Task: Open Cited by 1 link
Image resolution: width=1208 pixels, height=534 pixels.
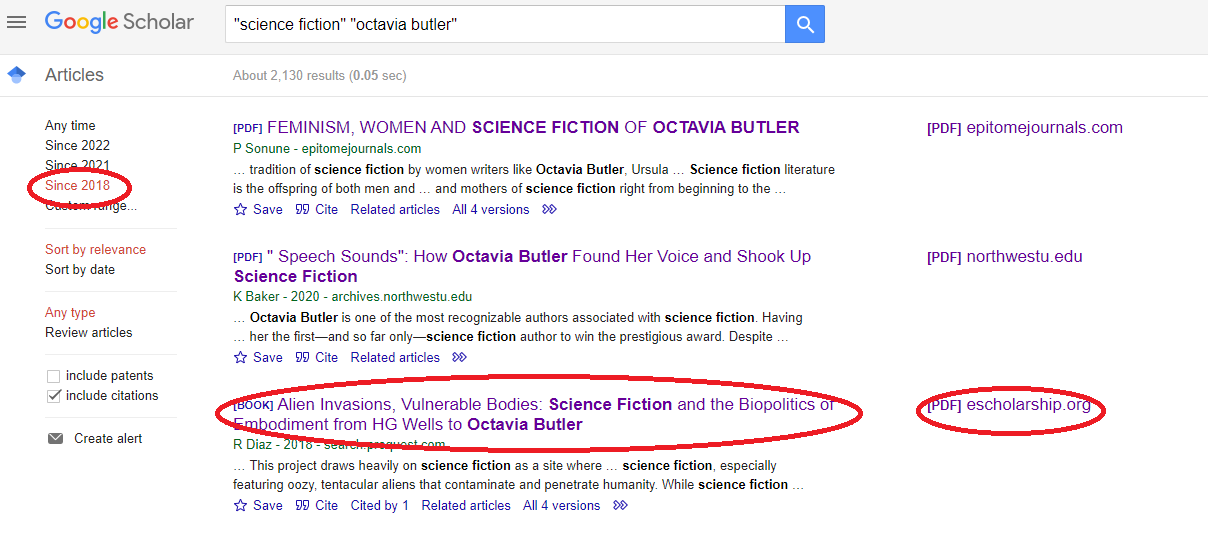Action: [x=380, y=506]
